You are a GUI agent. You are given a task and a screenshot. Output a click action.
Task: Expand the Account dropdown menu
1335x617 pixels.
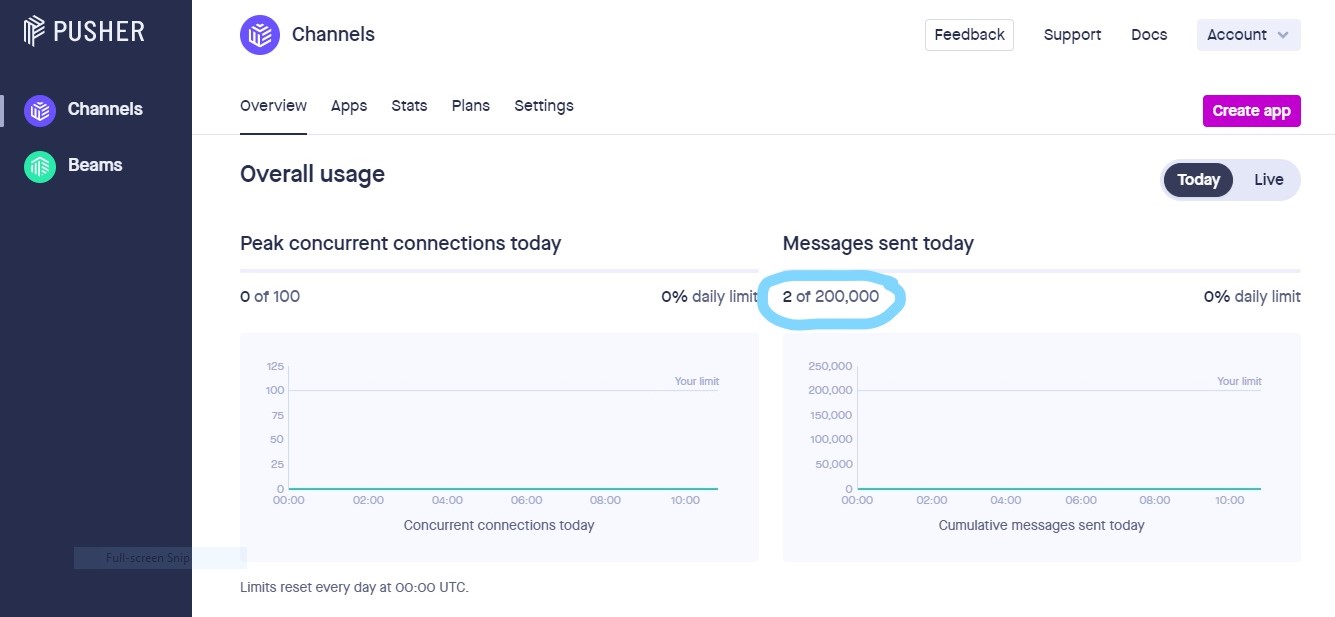pos(1248,35)
